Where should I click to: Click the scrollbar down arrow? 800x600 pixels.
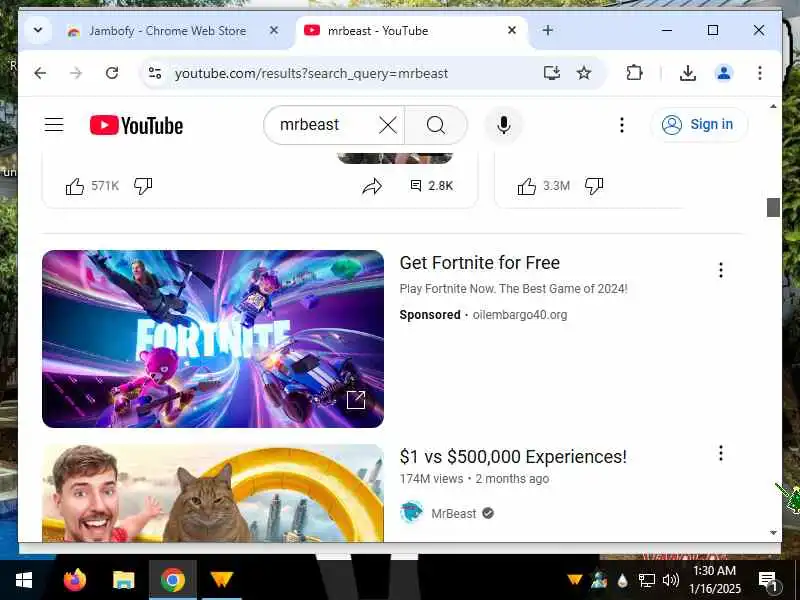pos(773,533)
